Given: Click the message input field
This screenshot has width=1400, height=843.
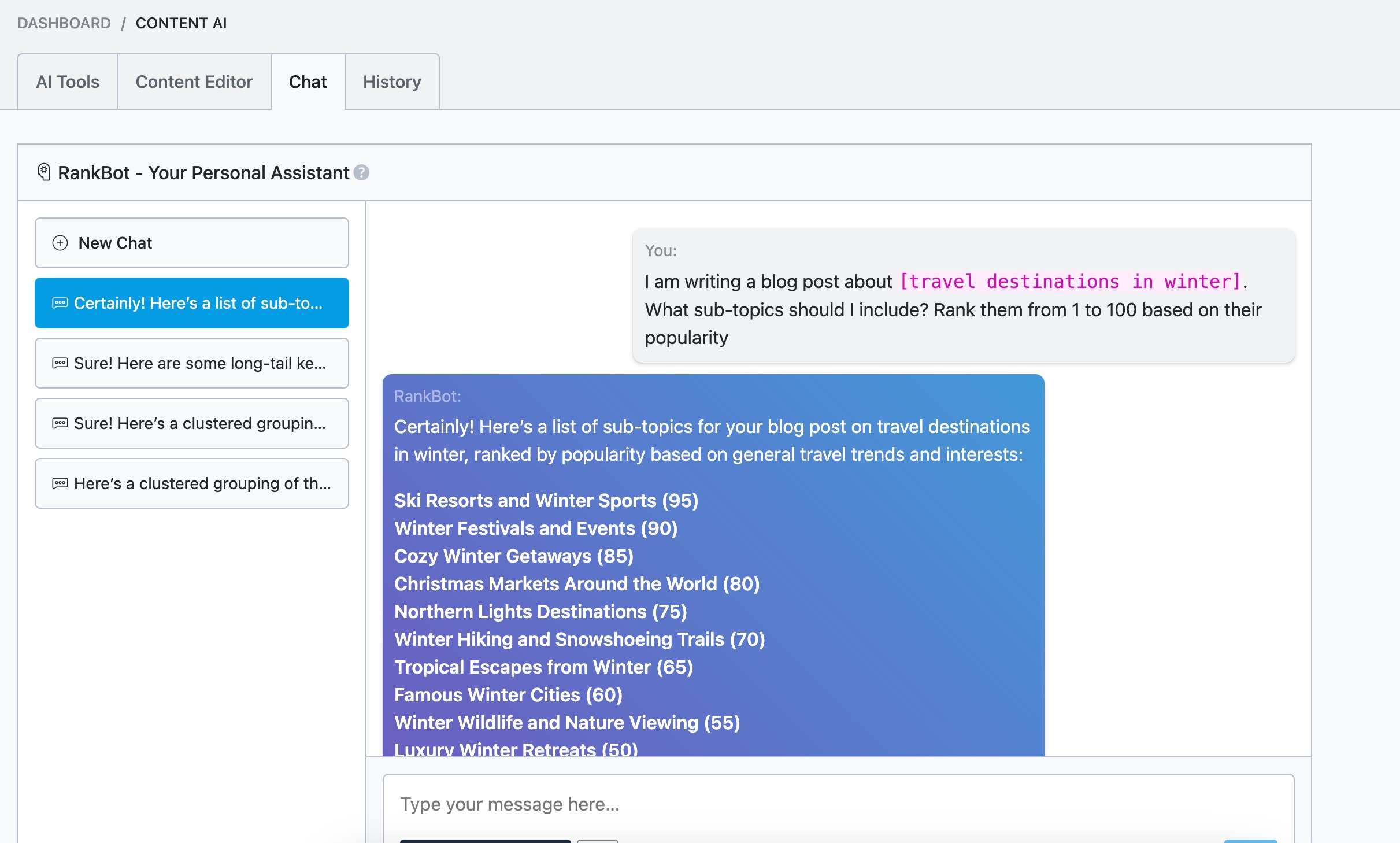Looking at the screenshot, I should [839, 803].
